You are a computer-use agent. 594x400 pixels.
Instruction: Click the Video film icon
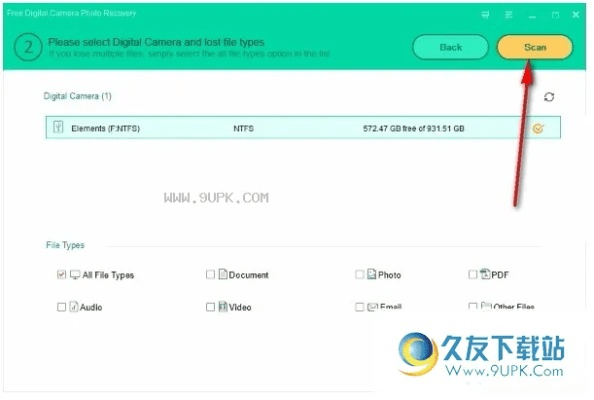tap(223, 306)
